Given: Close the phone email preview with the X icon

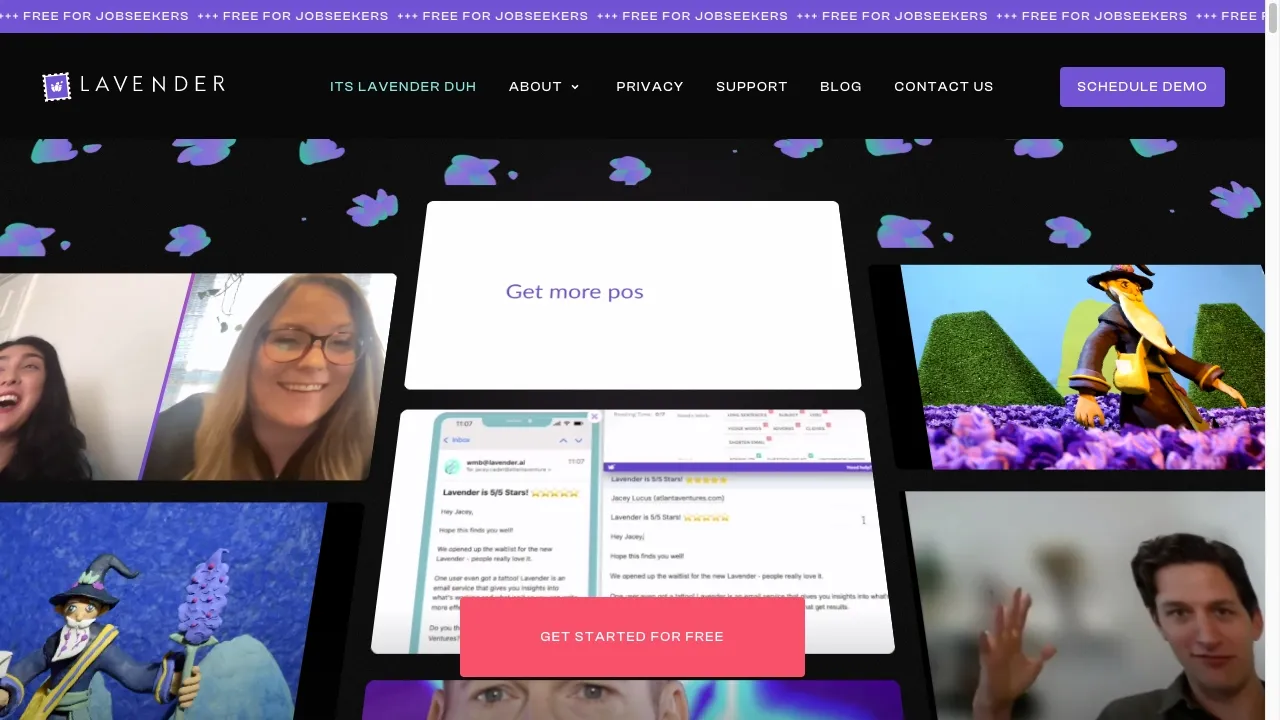Looking at the screenshot, I should 595,416.
